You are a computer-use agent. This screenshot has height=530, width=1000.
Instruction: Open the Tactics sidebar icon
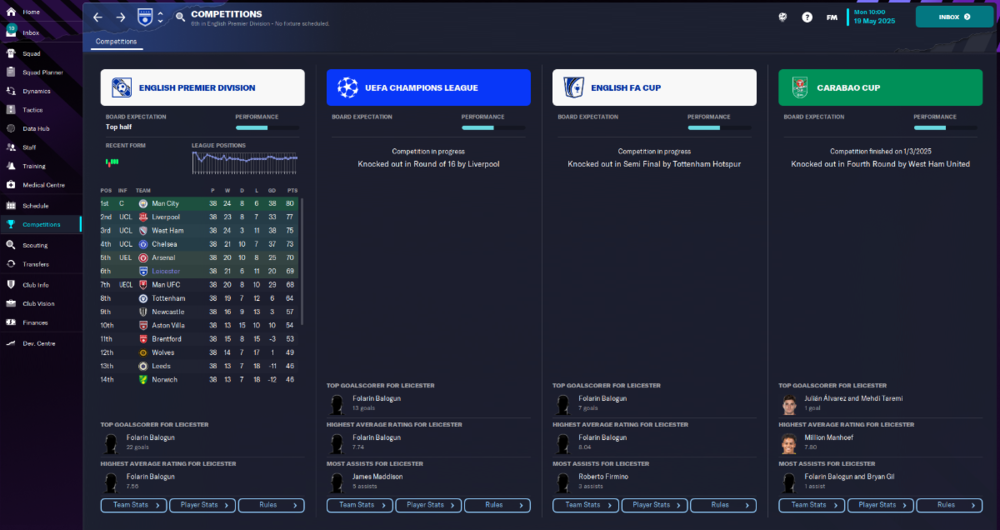pyautogui.click(x=11, y=110)
